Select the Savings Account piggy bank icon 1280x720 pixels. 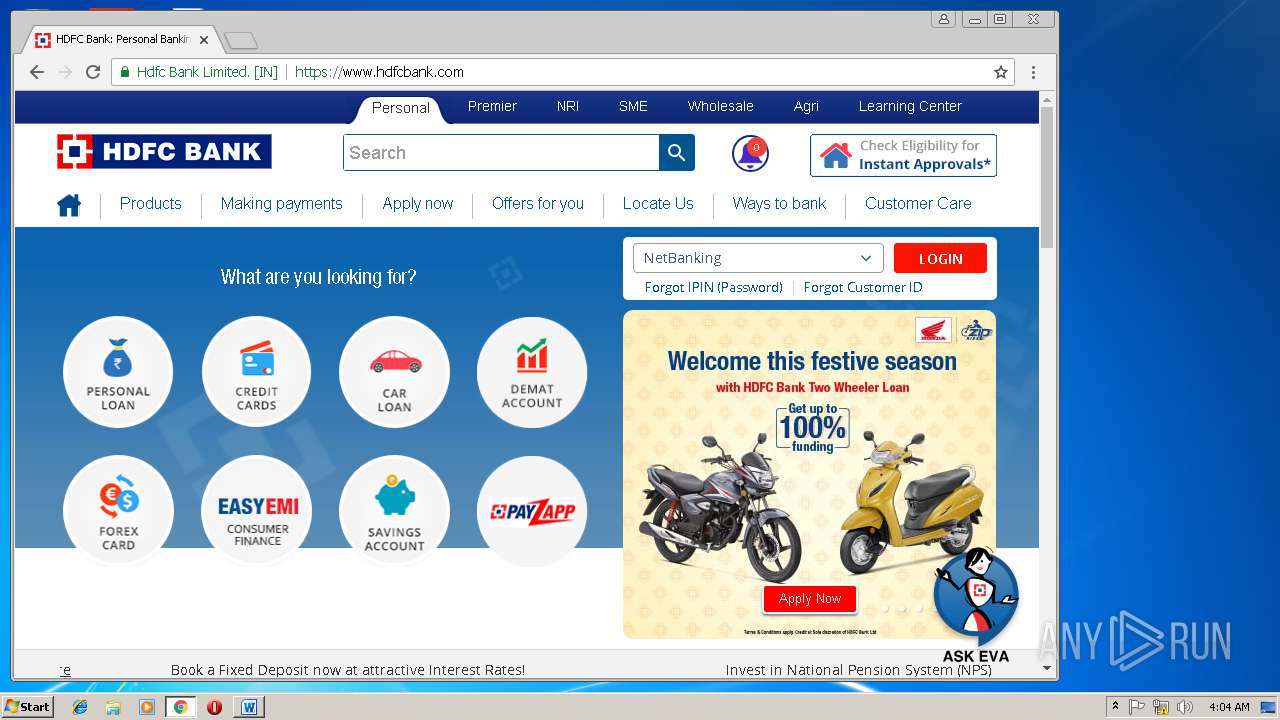coord(394,511)
